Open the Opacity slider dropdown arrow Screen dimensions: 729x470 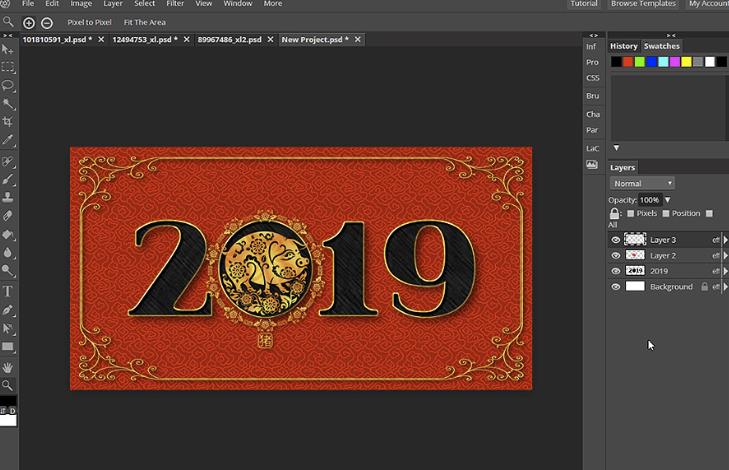click(668, 200)
